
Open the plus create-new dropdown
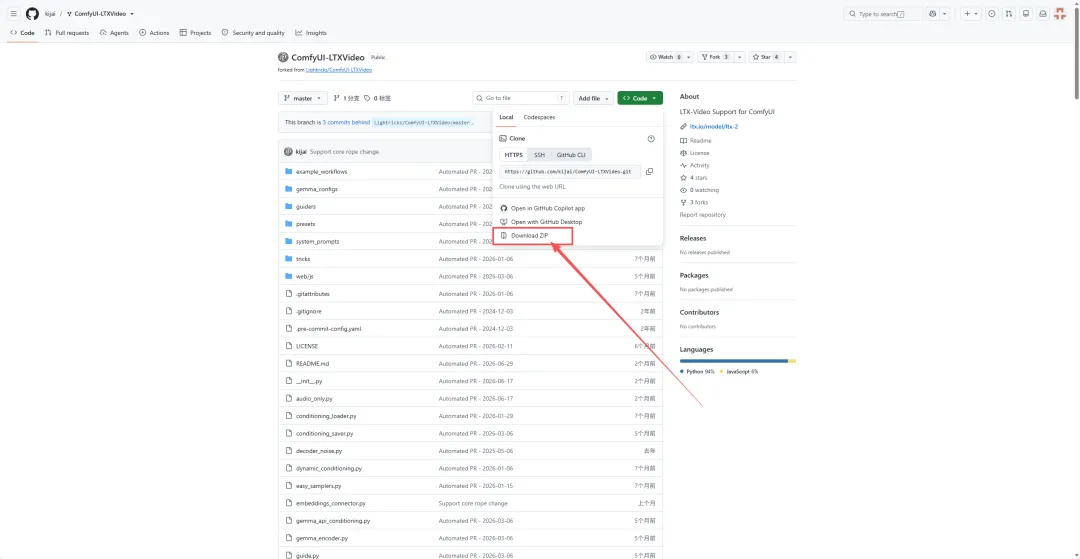pos(970,14)
